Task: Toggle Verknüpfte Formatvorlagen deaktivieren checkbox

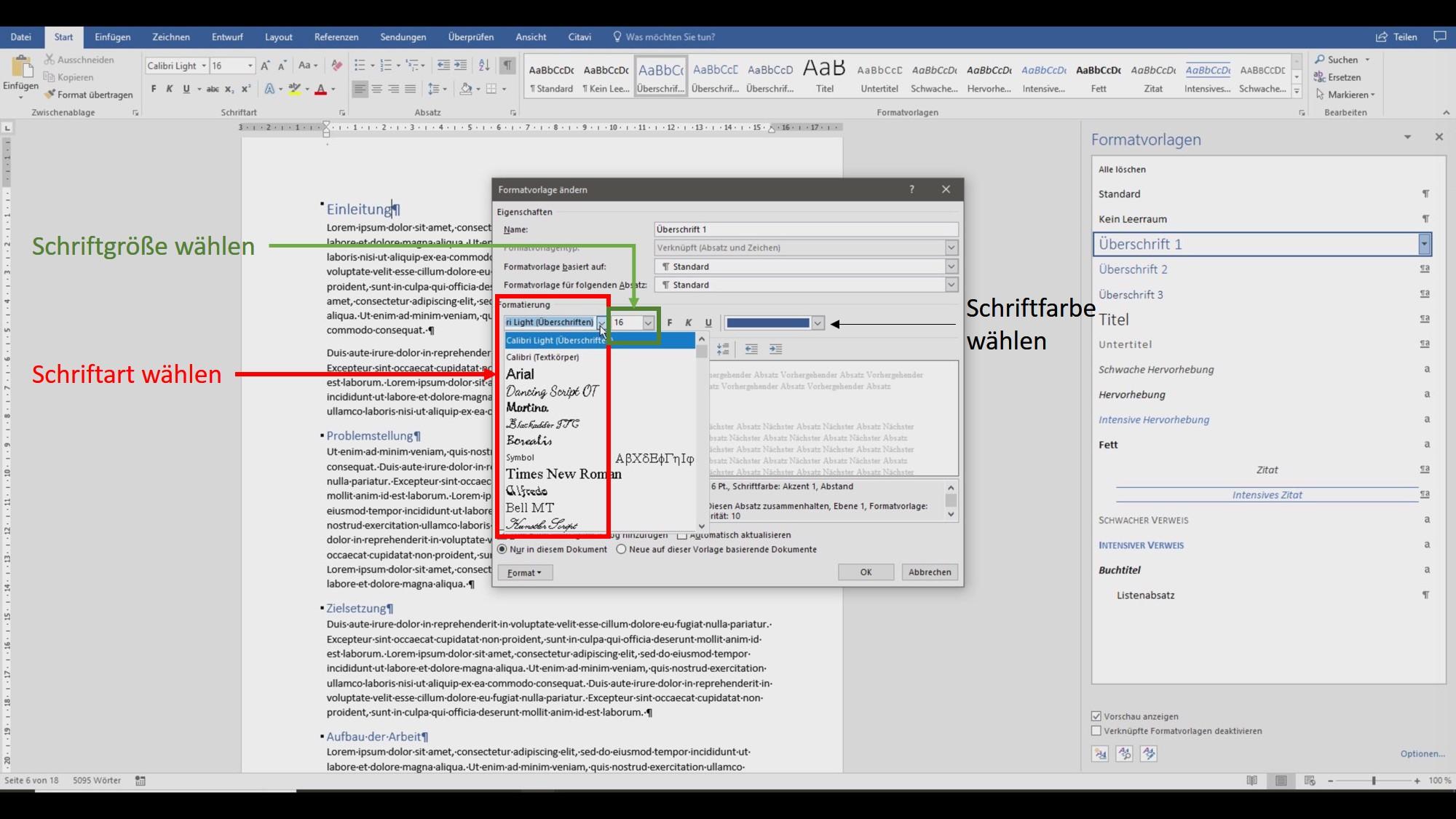Action: (1096, 731)
